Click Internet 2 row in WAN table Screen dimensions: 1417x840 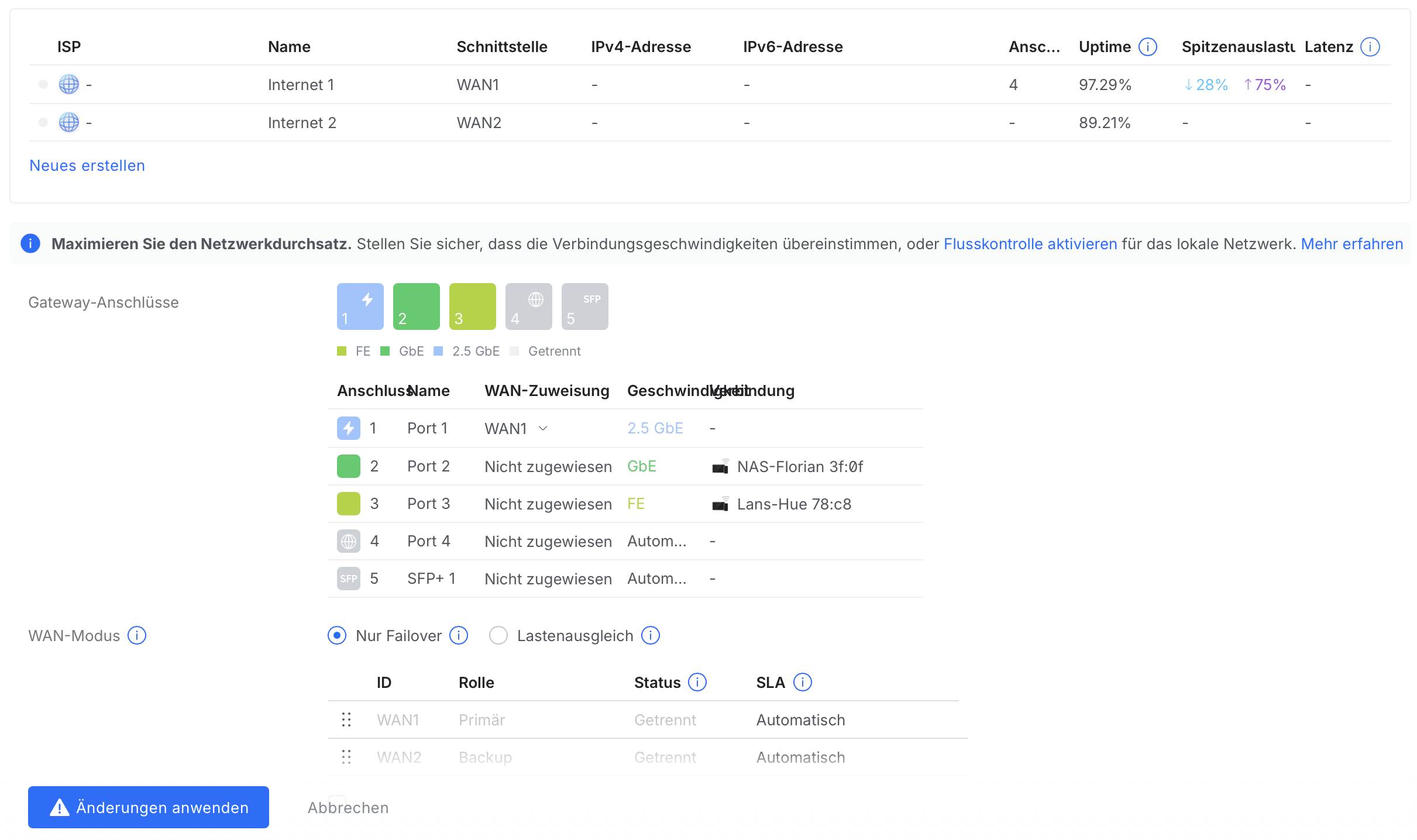click(302, 123)
